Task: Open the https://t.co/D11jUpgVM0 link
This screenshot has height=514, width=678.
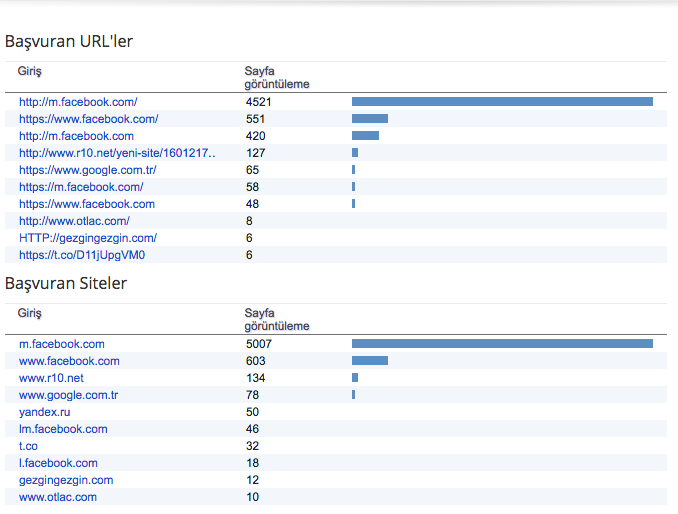Action: (82, 255)
